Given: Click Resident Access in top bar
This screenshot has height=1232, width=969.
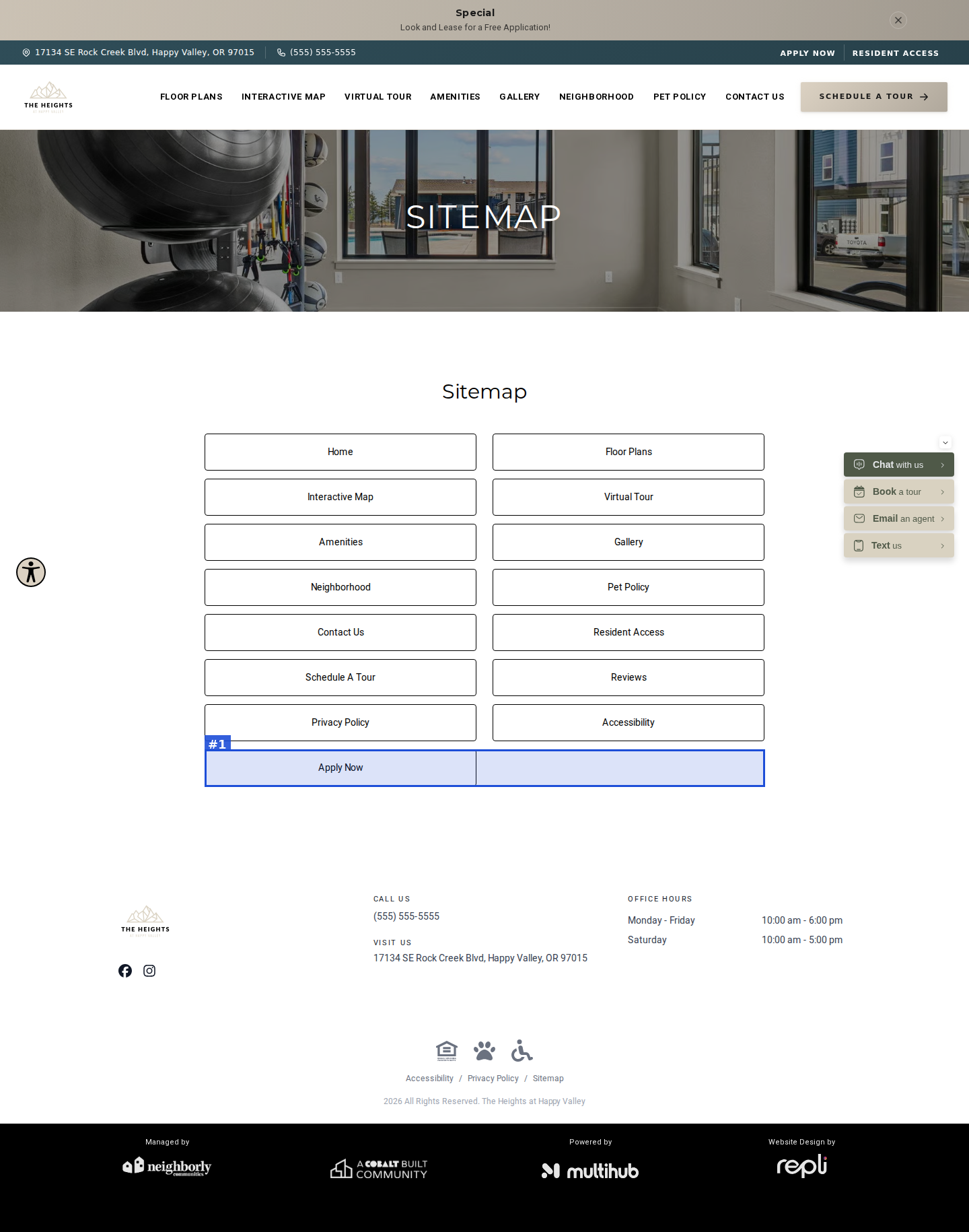Looking at the screenshot, I should coord(896,53).
